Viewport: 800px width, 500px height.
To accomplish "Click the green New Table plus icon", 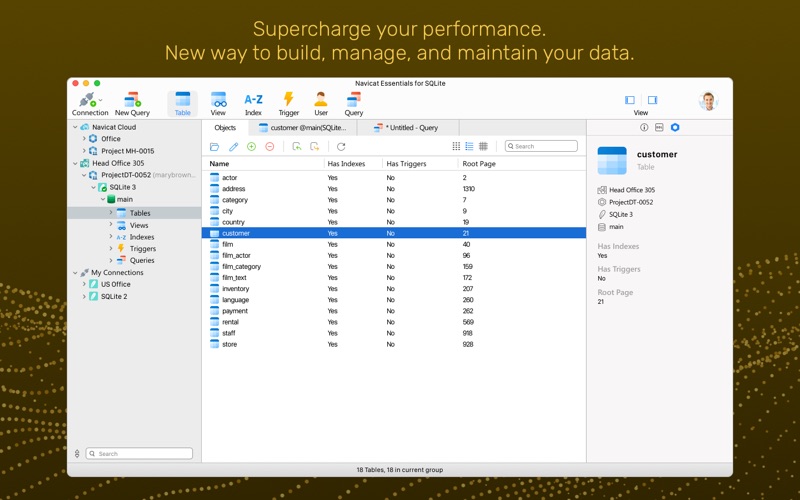I will 252,147.
